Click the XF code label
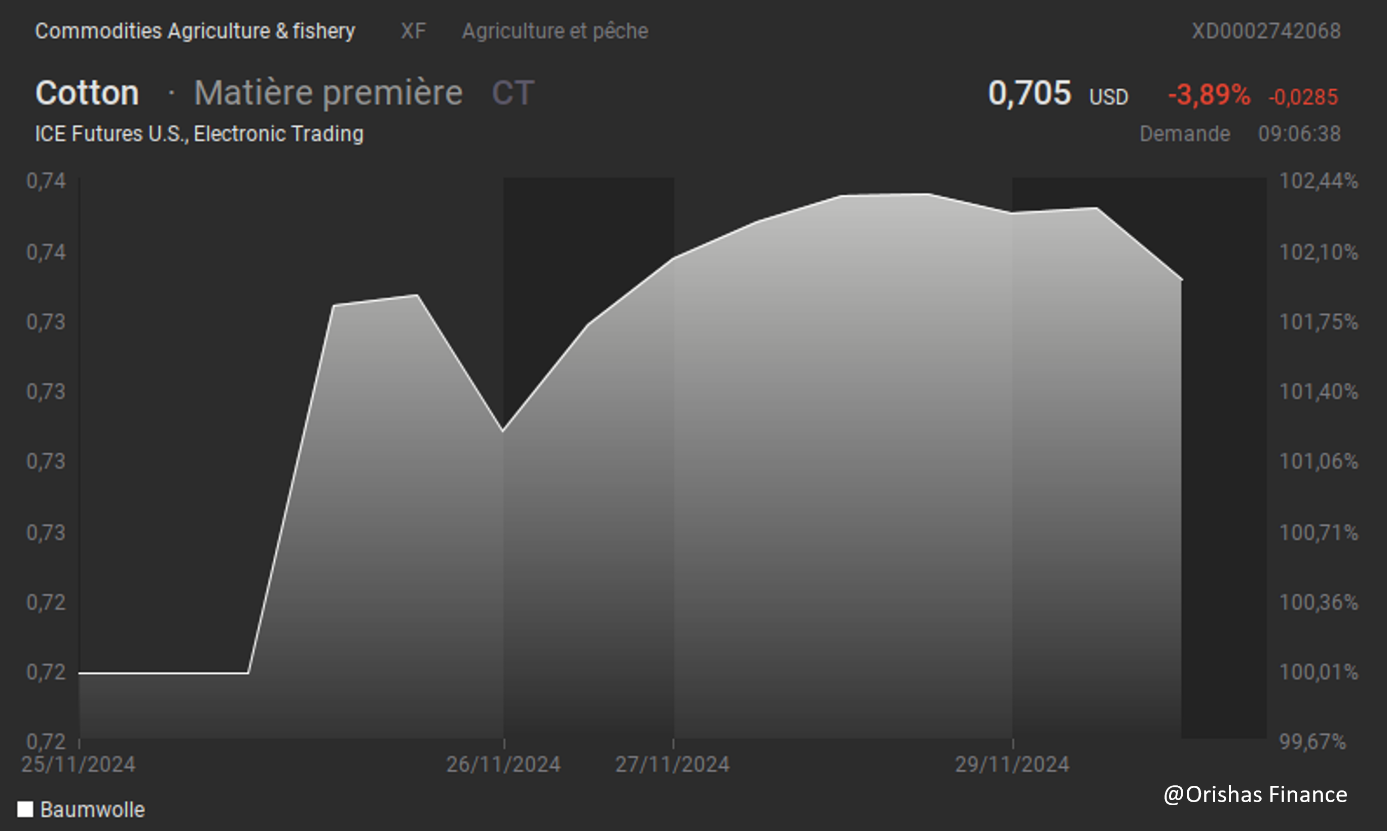The width and height of the screenshot is (1387, 831). tap(413, 31)
